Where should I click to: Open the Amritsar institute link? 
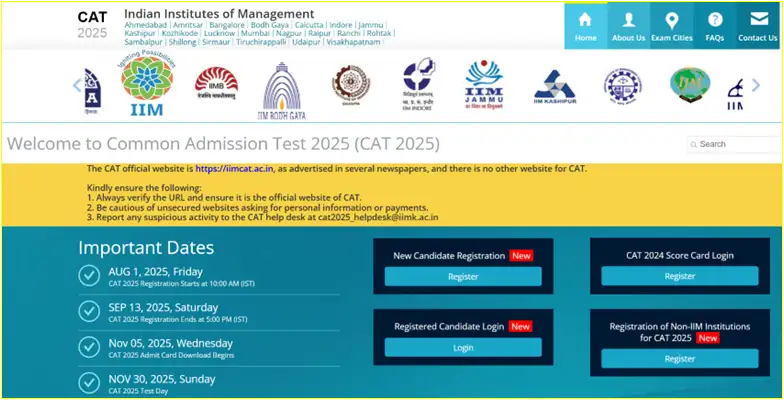coord(188,25)
